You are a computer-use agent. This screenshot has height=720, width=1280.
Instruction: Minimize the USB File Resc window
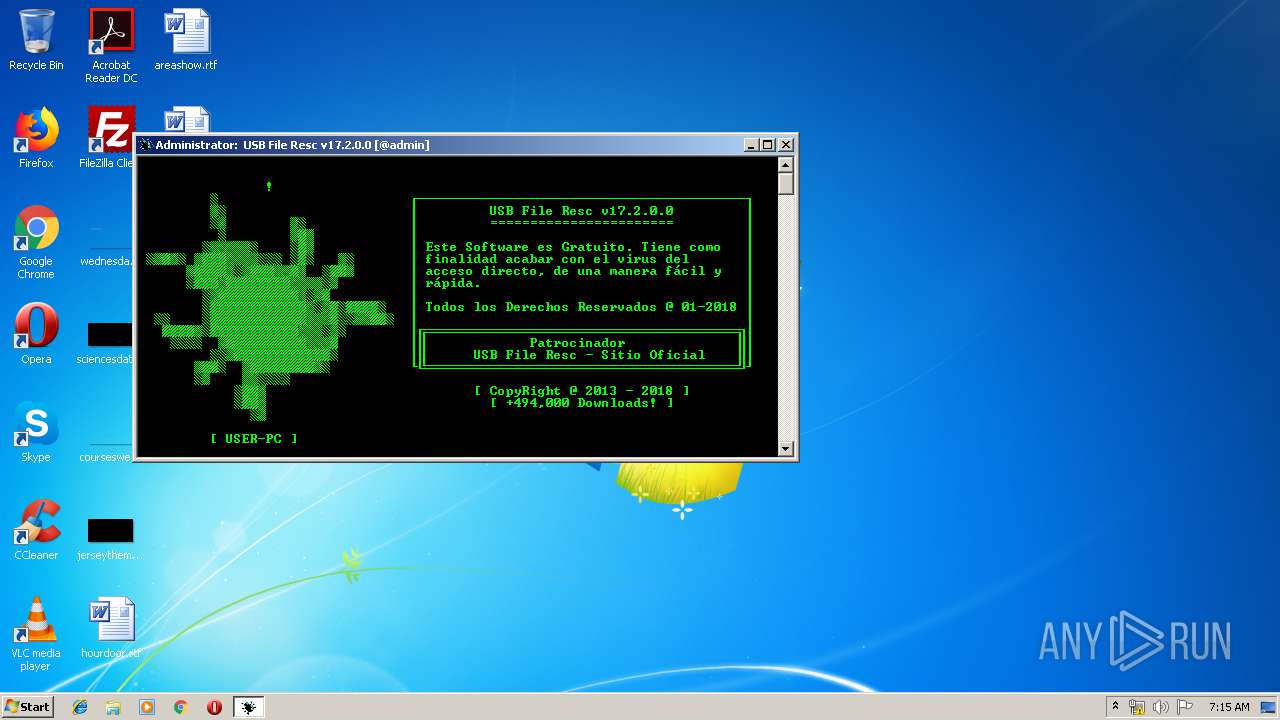751,145
